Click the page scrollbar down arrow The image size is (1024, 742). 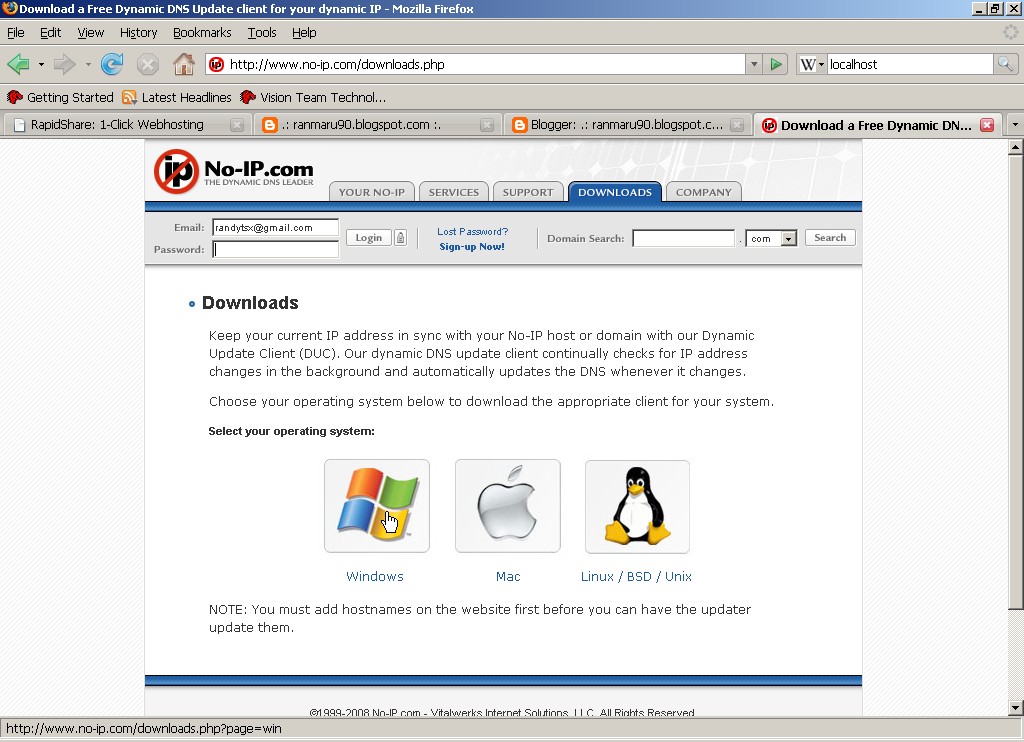[1015, 707]
